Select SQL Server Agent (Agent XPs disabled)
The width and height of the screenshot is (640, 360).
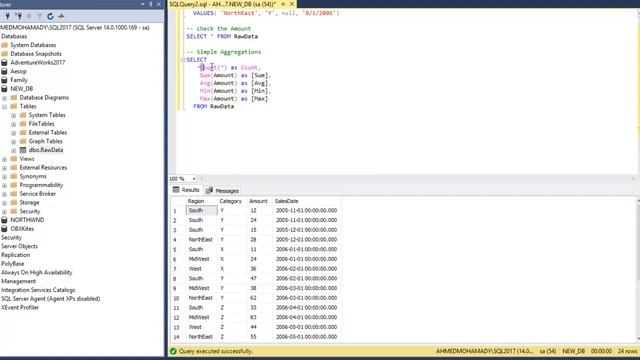click(51, 299)
